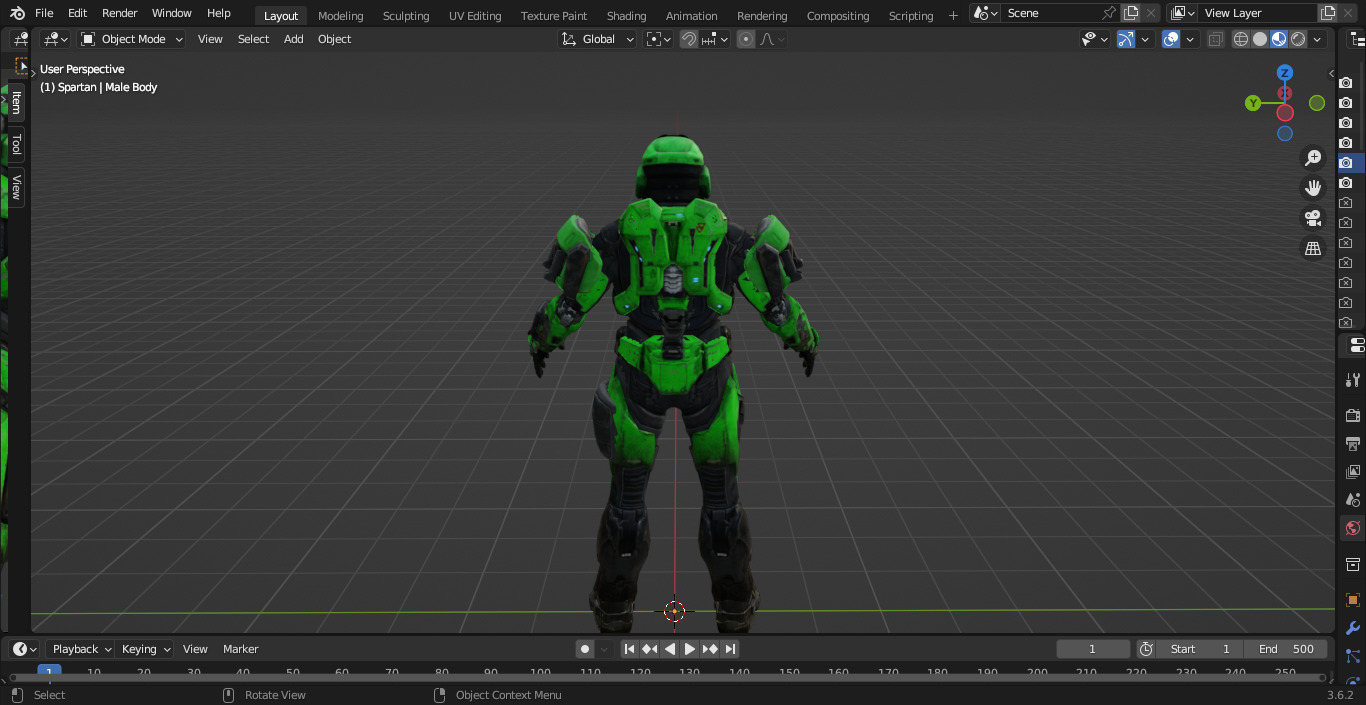Open the Object Mode dropdown
Screen dimensions: 1366x705
click(x=132, y=39)
